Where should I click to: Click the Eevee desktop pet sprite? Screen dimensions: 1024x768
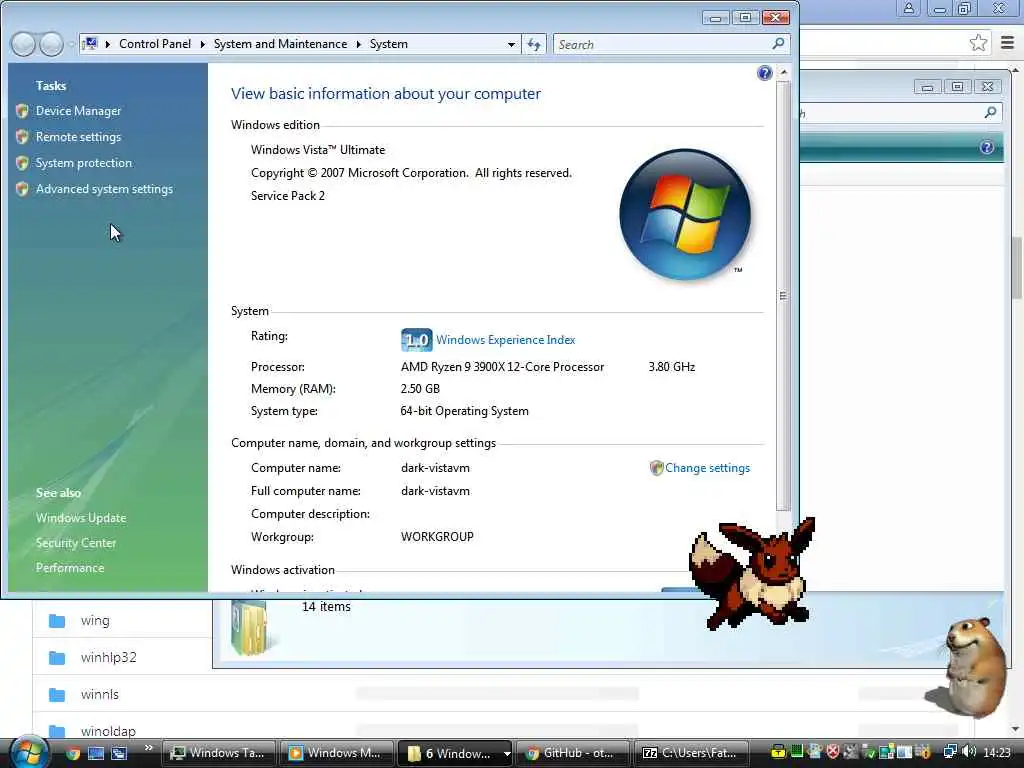pos(751,573)
